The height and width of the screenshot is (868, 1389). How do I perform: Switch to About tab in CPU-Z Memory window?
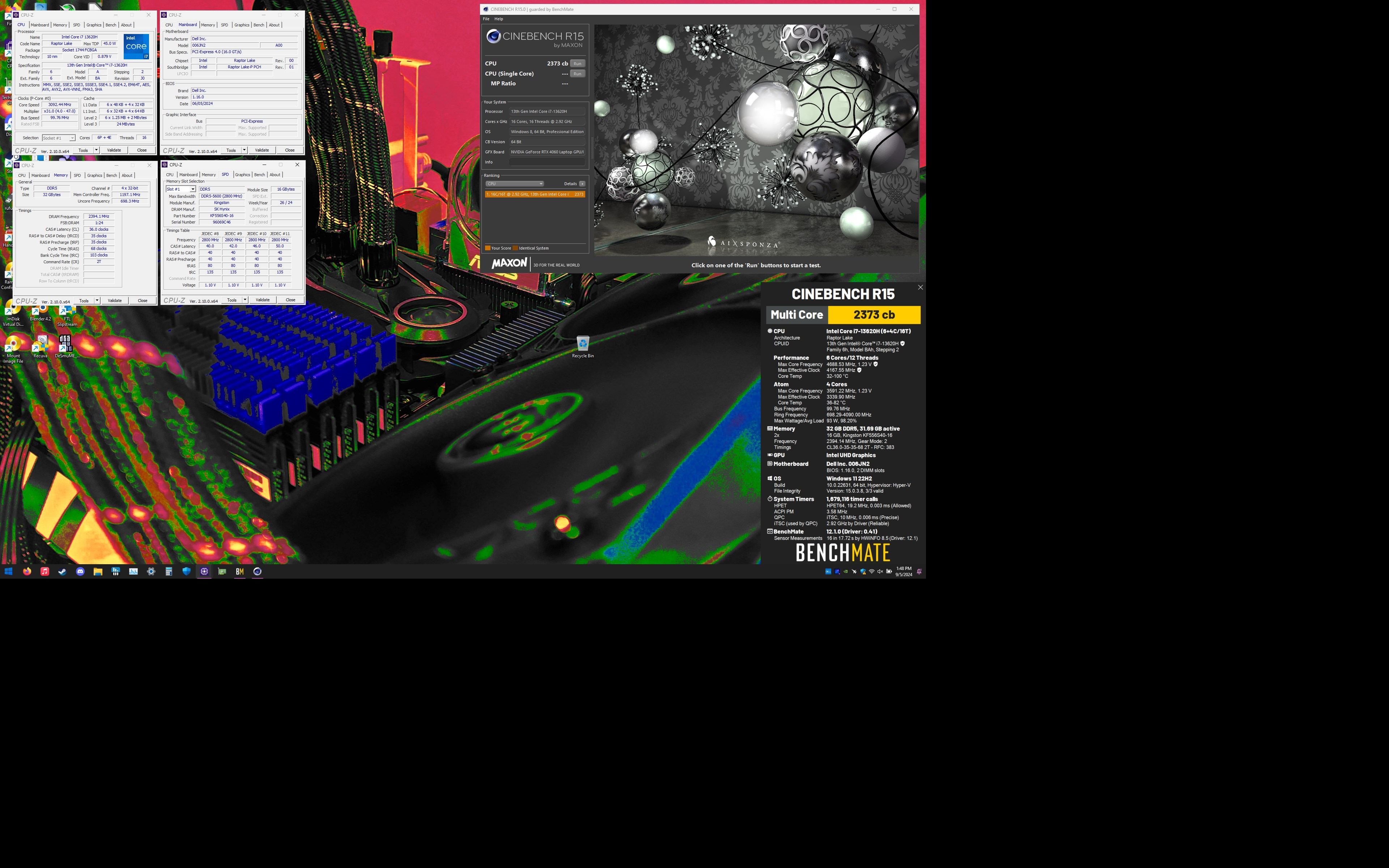127,175
